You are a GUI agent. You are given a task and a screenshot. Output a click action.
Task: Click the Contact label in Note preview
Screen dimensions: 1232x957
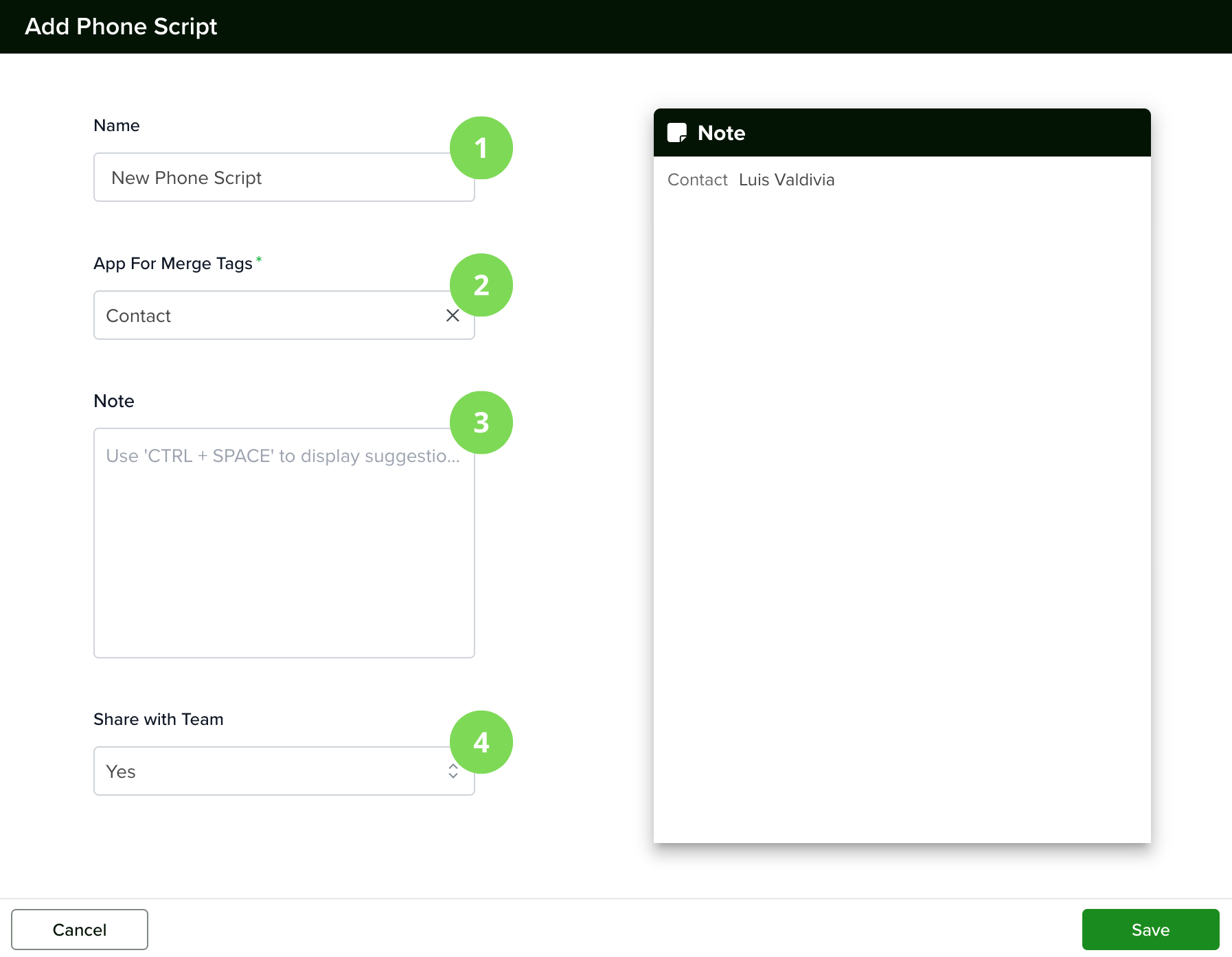click(x=697, y=180)
